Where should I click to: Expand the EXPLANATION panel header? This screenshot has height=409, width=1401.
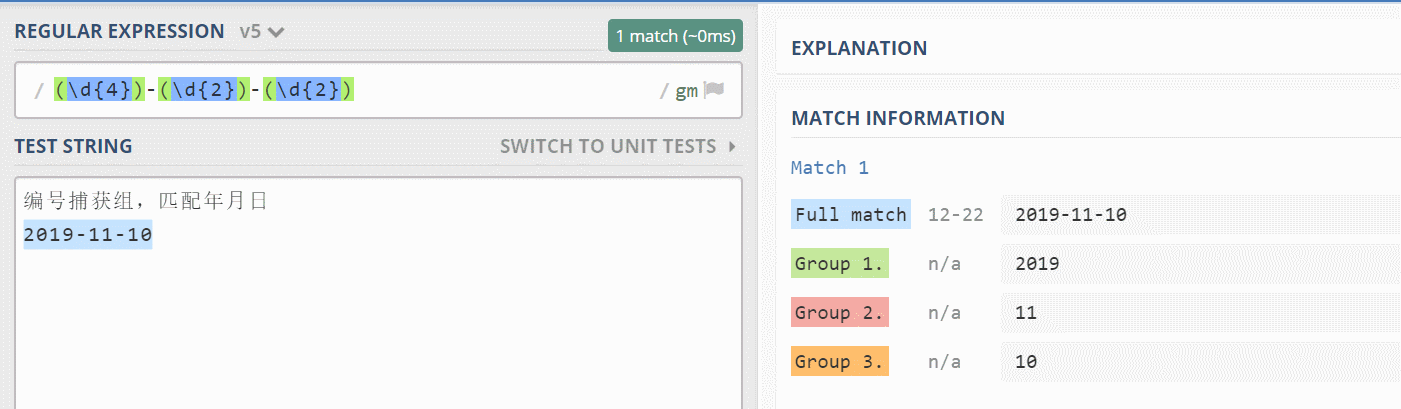(859, 48)
